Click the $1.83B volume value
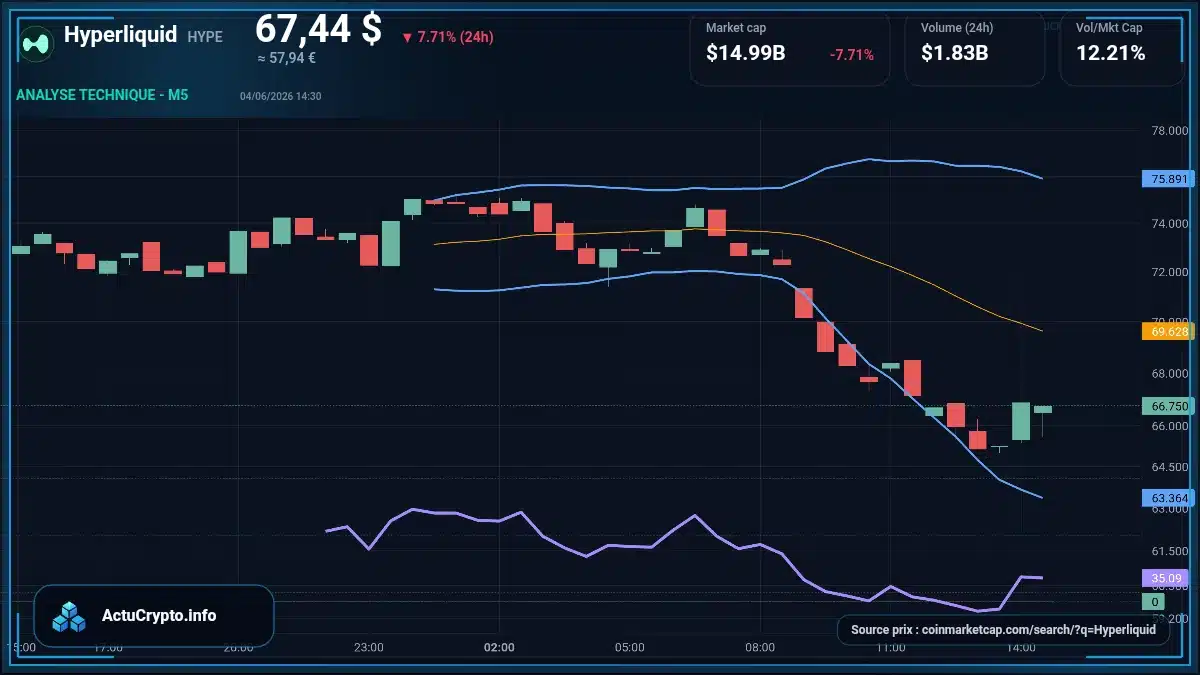Image resolution: width=1200 pixels, height=675 pixels. (x=954, y=54)
